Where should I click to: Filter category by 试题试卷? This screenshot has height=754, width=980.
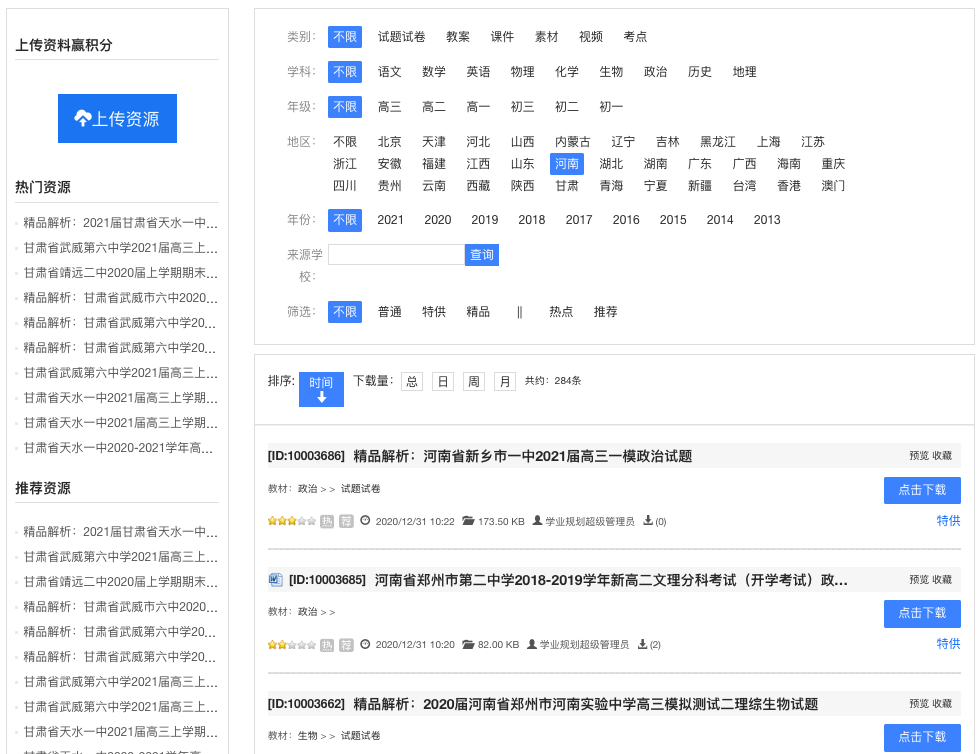401,37
